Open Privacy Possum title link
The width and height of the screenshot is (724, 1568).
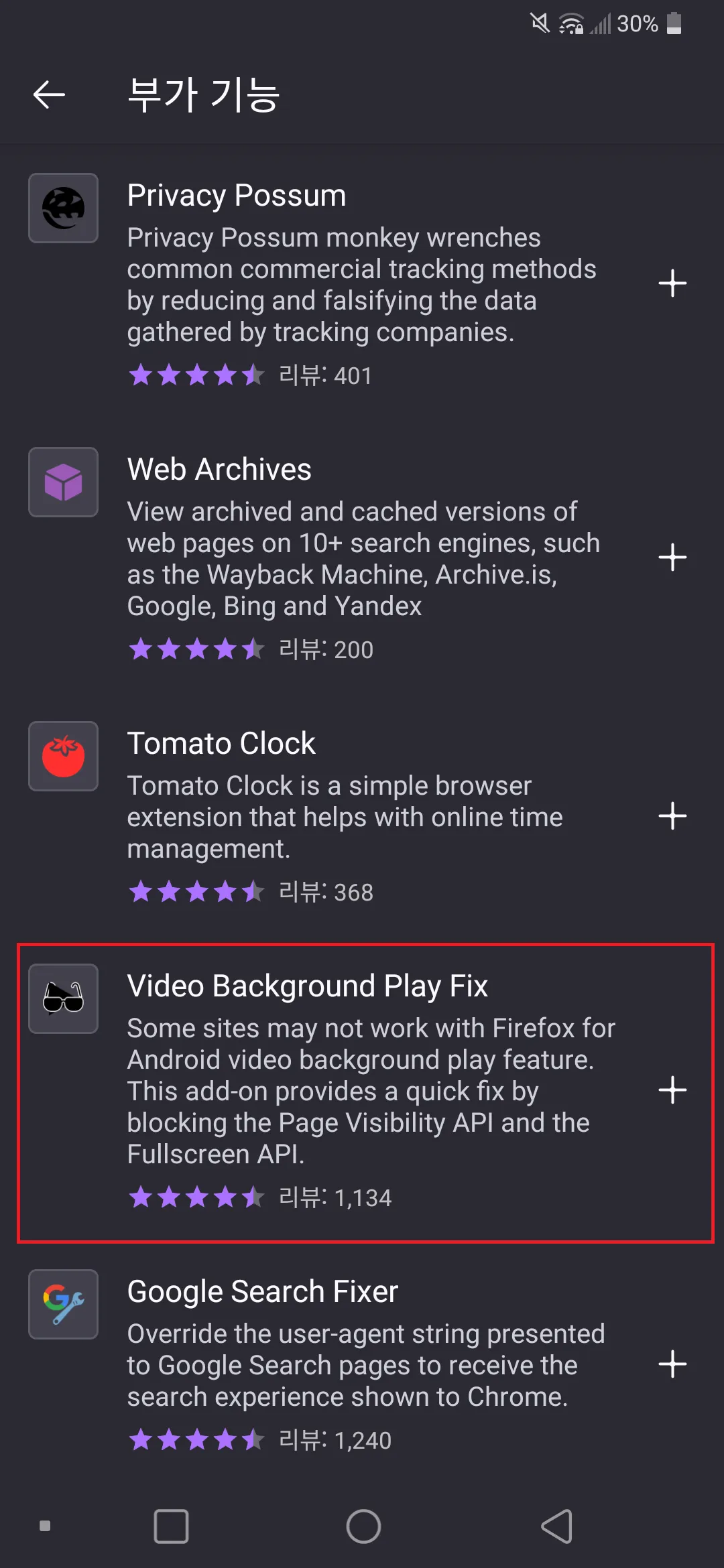point(237,196)
